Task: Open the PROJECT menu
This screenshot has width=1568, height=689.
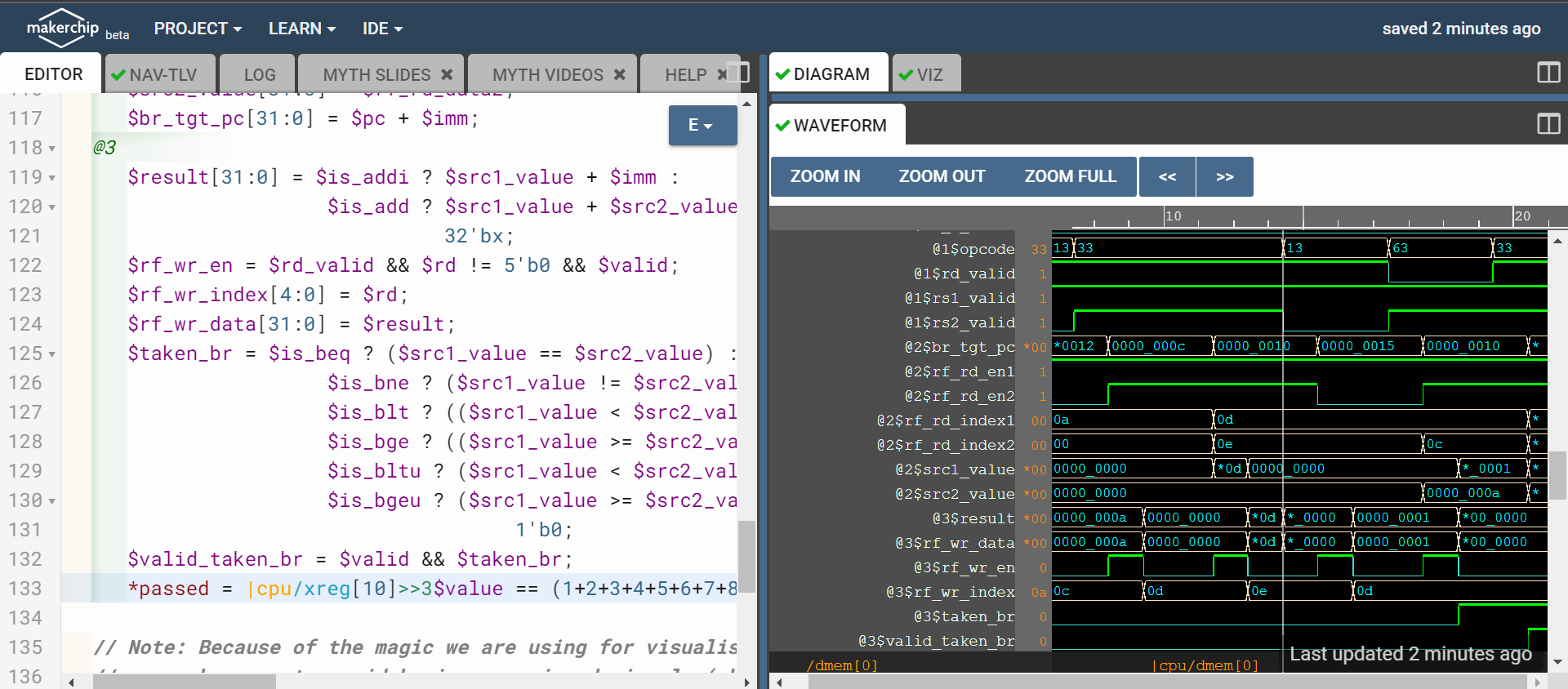Action: coord(198,29)
